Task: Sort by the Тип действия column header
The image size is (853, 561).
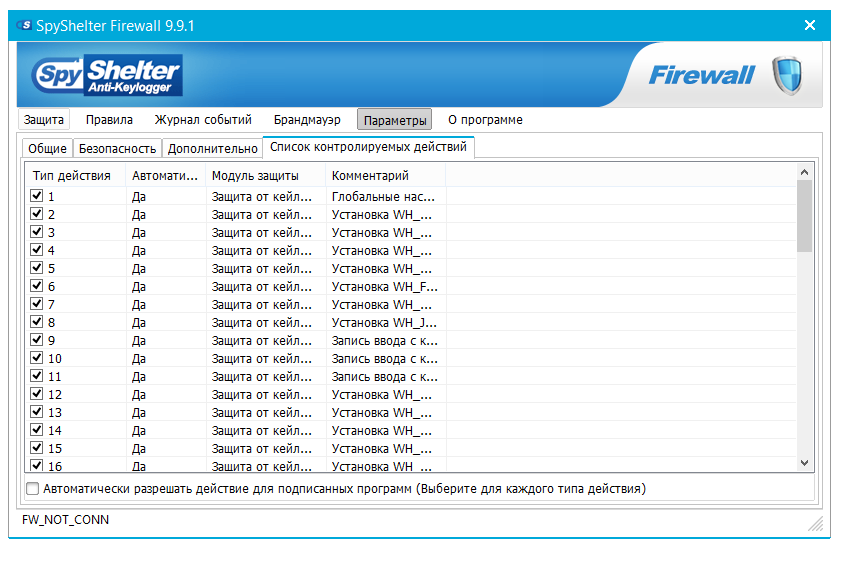Action: point(75,176)
